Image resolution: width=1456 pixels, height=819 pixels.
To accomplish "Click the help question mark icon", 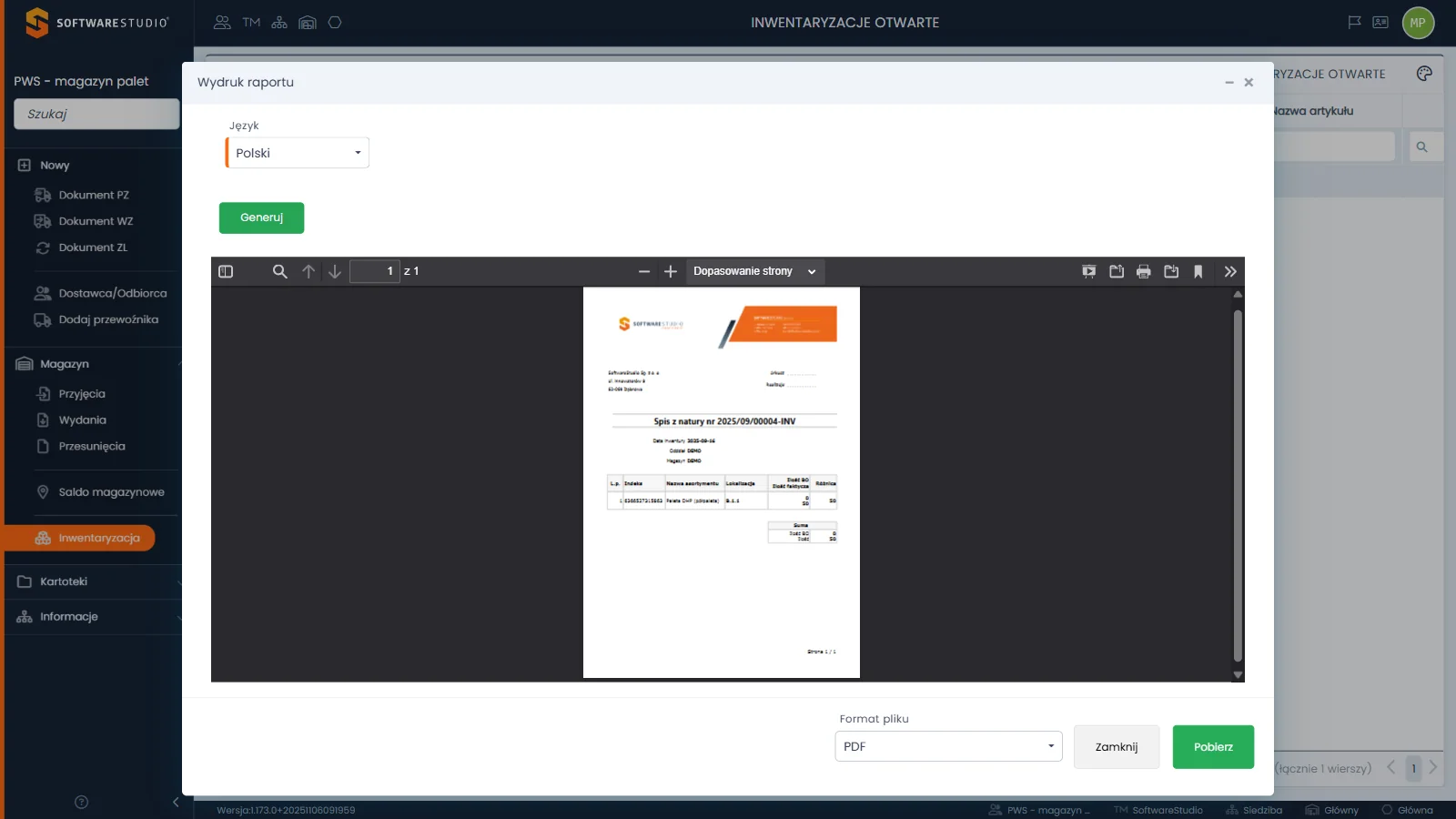I will point(81,802).
